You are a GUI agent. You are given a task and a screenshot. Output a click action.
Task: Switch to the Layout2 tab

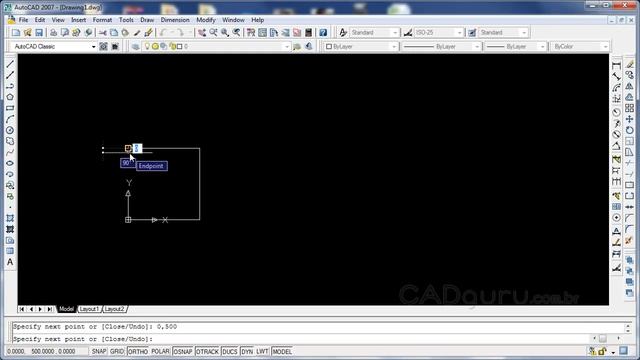click(x=114, y=309)
